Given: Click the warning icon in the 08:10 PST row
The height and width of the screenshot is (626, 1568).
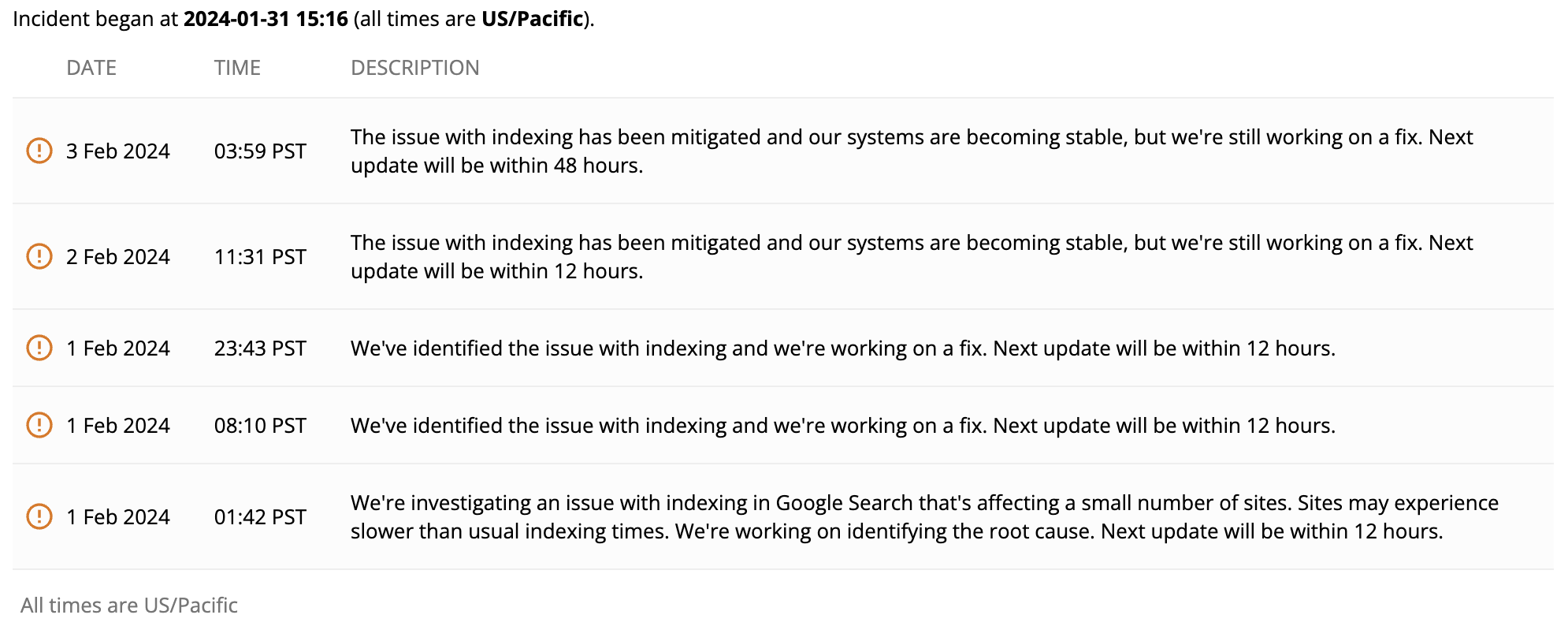Looking at the screenshot, I should 39,425.
